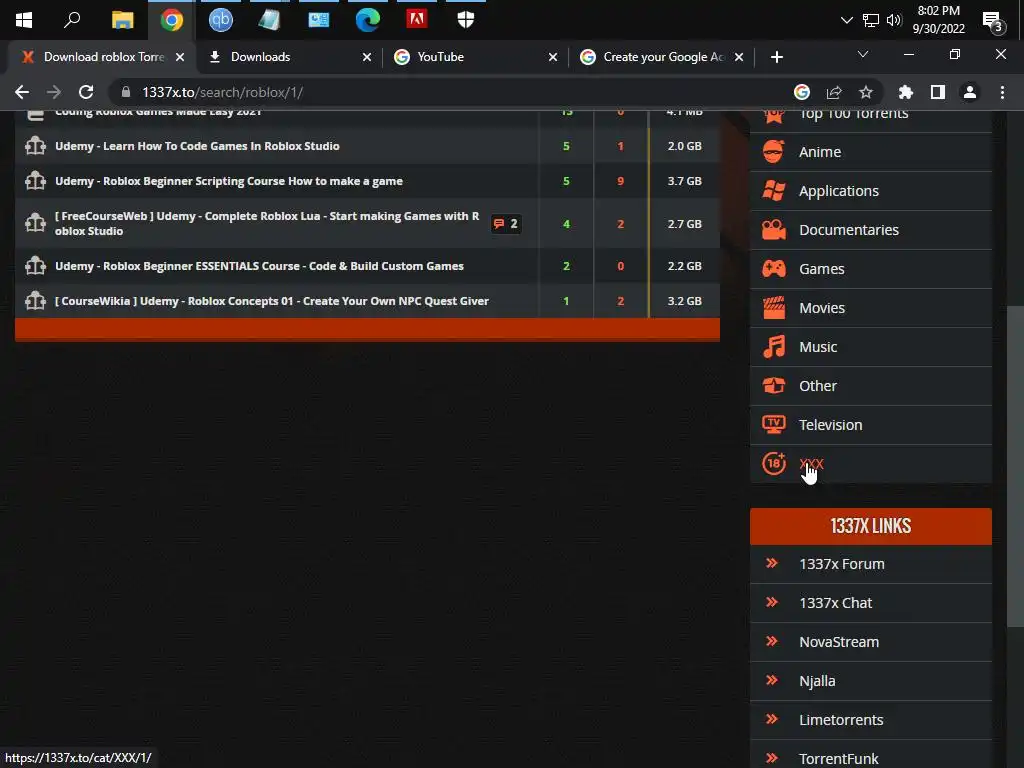
Task: Click the comments badge on FreeCourseWeb torrent
Action: (506, 224)
